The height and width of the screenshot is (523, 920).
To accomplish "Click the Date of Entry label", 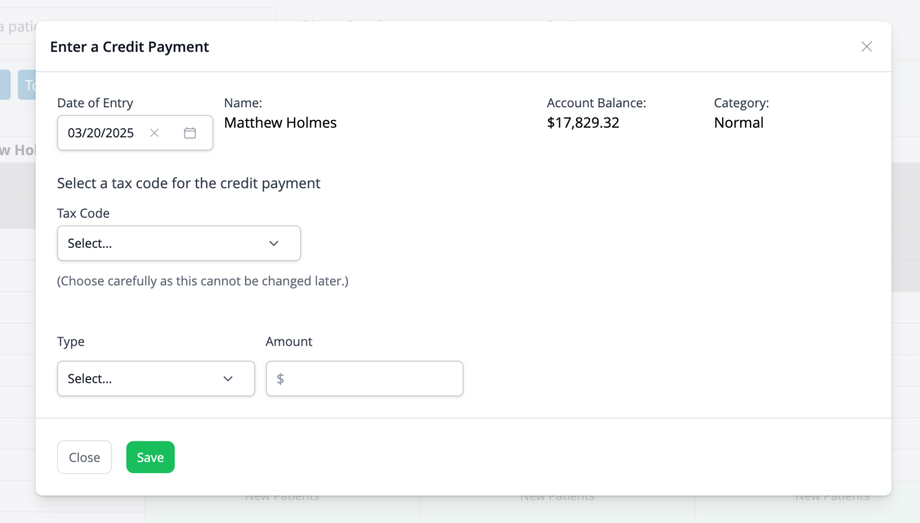I will (95, 103).
